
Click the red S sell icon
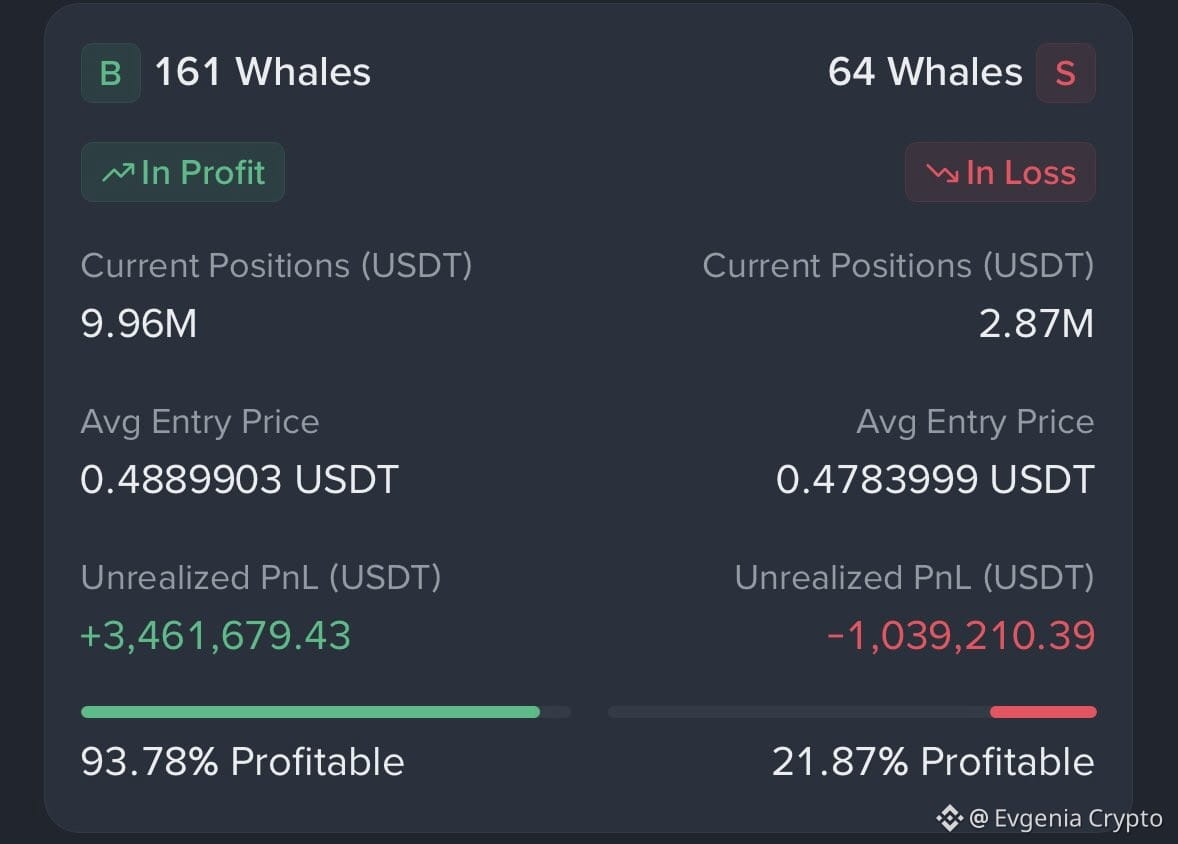(x=1065, y=73)
